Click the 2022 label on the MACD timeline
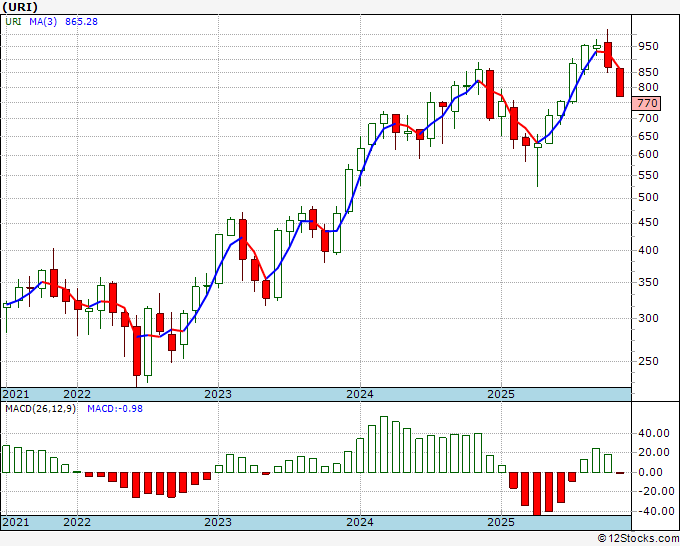 point(77,522)
